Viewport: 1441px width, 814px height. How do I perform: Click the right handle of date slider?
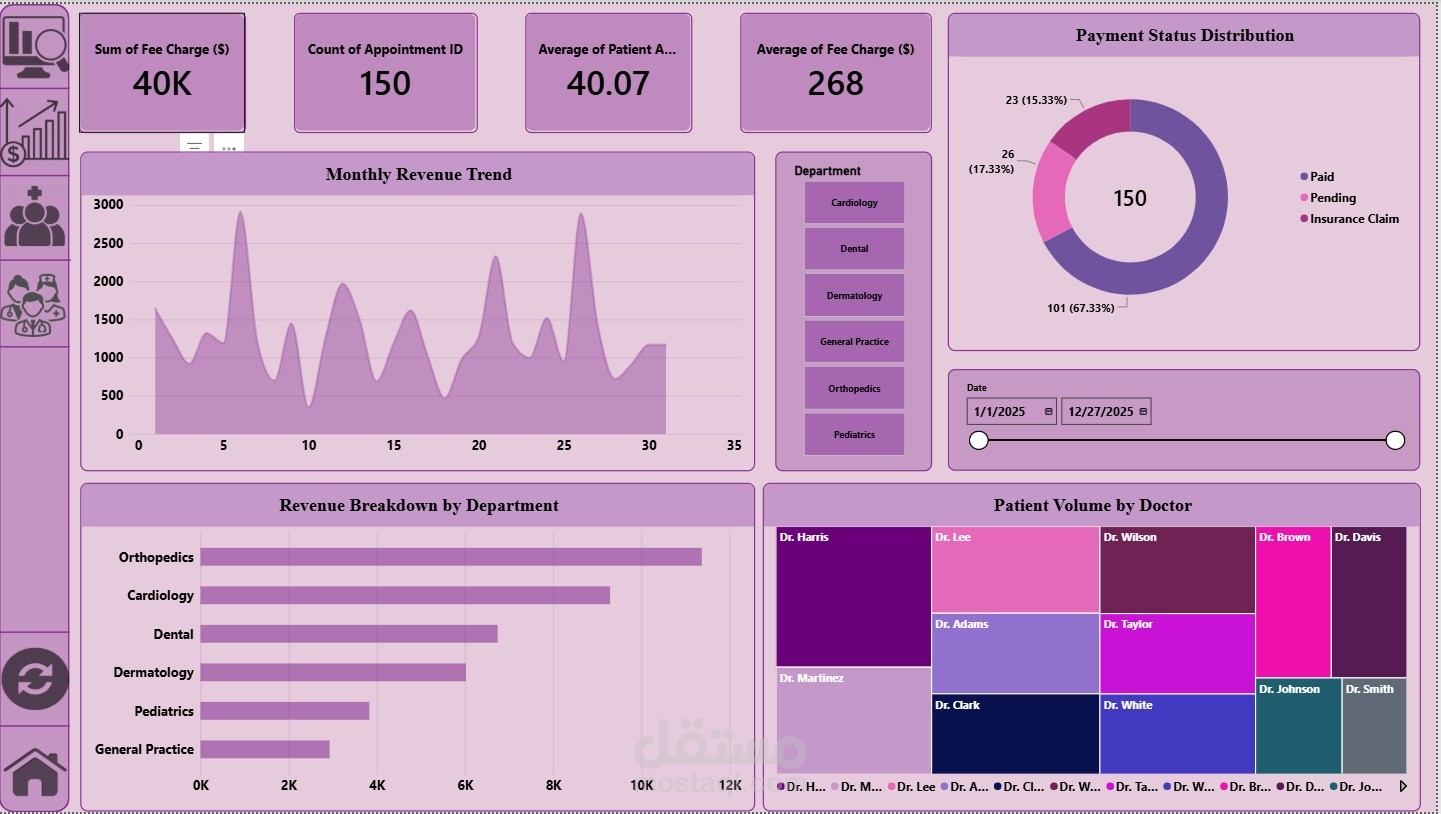[1395, 440]
